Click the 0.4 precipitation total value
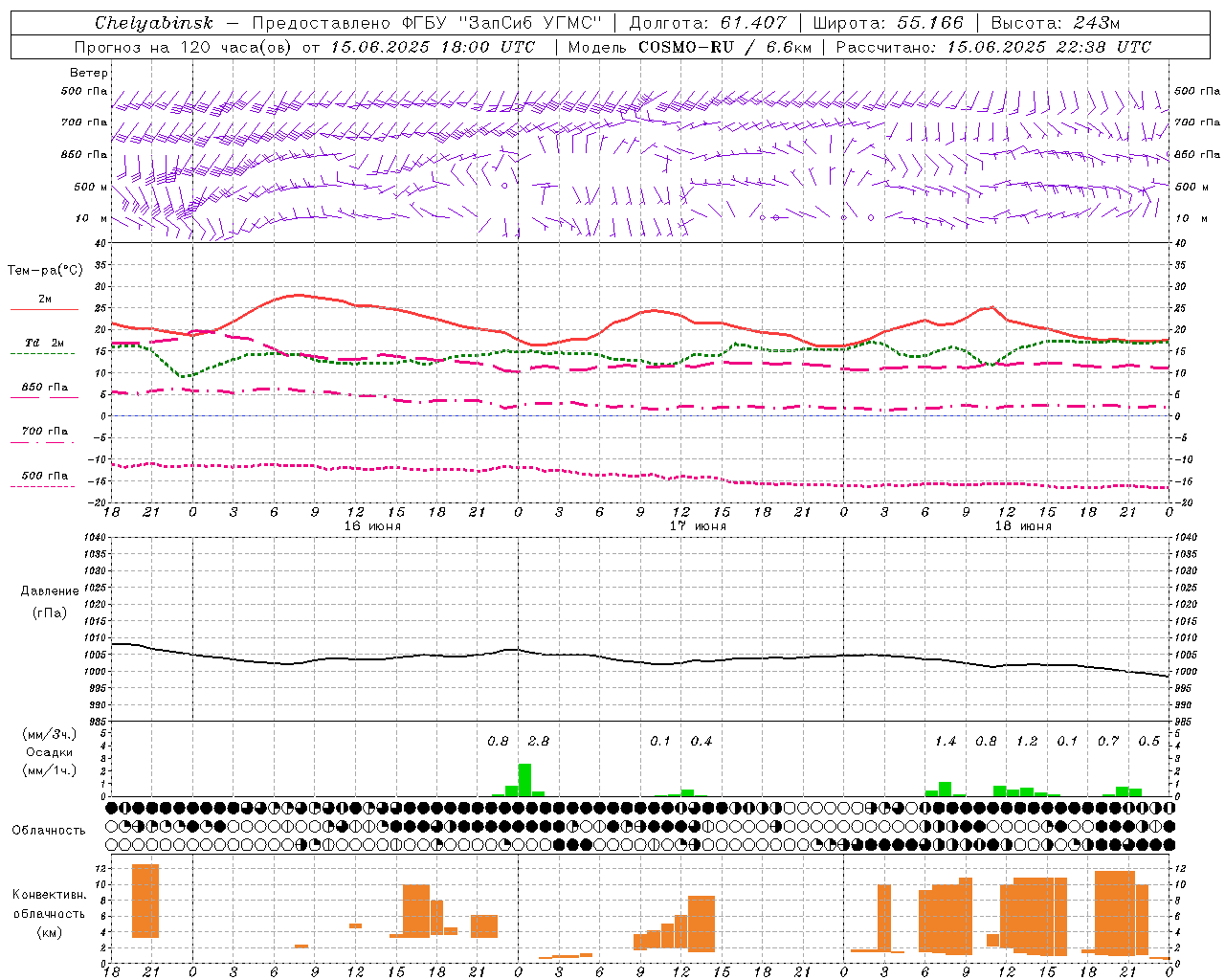This screenshot has height=980, width=1225. pyautogui.click(x=702, y=741)
